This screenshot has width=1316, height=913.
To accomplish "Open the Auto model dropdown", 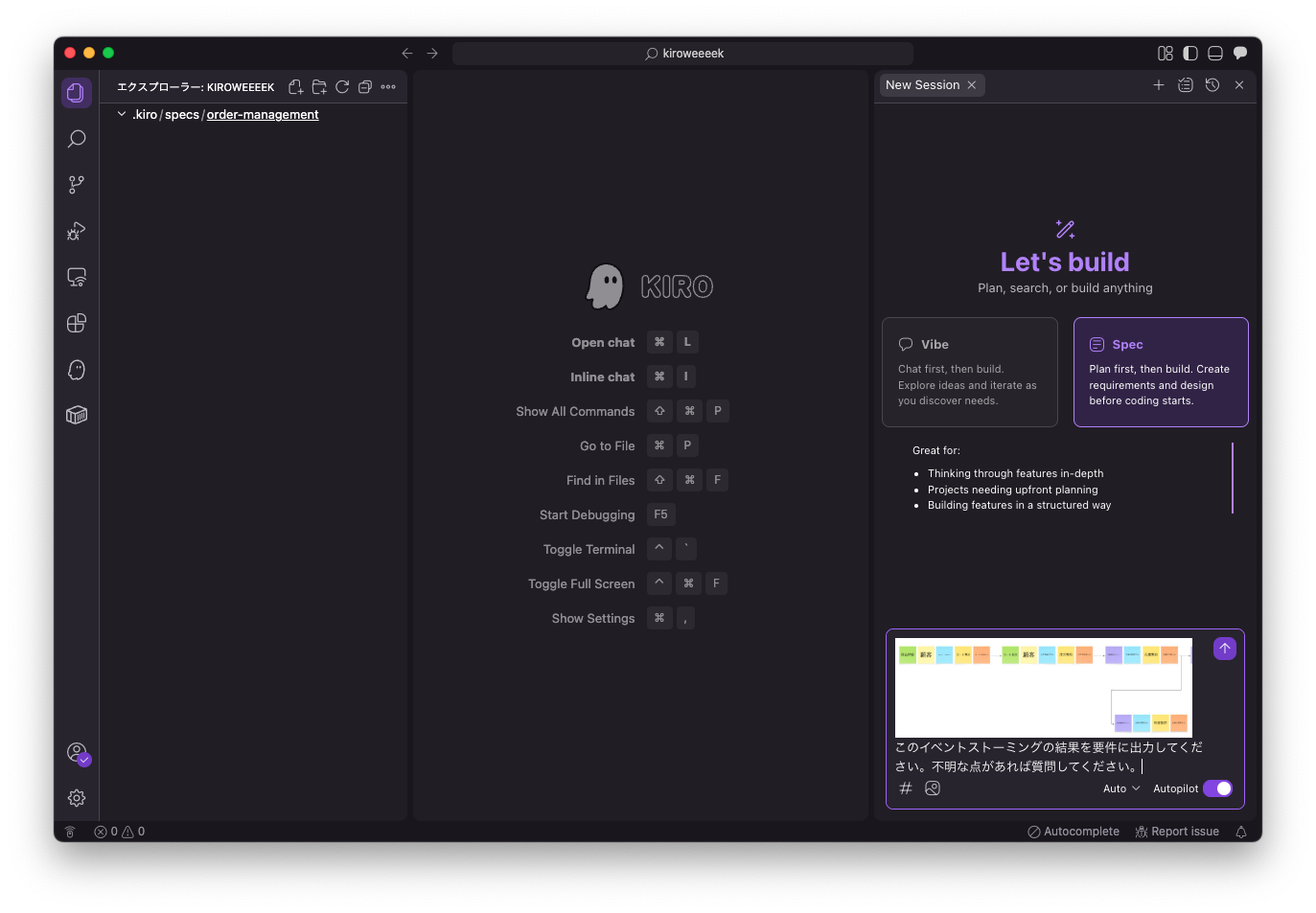I will point(1121,788).
